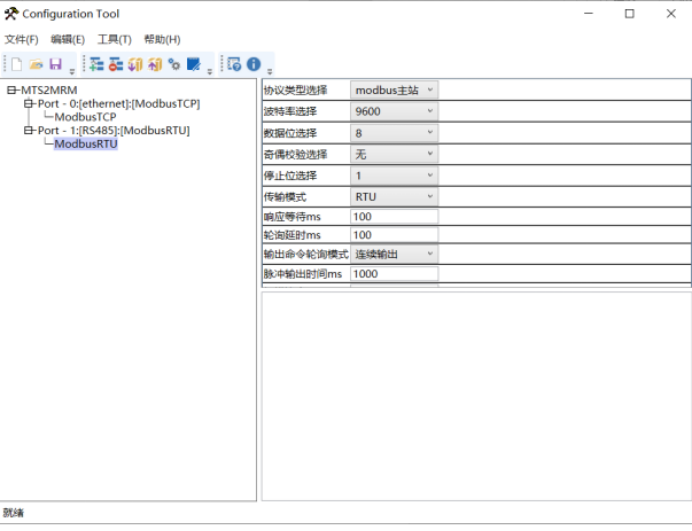This screenshot has width=692, height=531.
Task: Select the ModbusRTU tree item
Action: click(86, 144)
